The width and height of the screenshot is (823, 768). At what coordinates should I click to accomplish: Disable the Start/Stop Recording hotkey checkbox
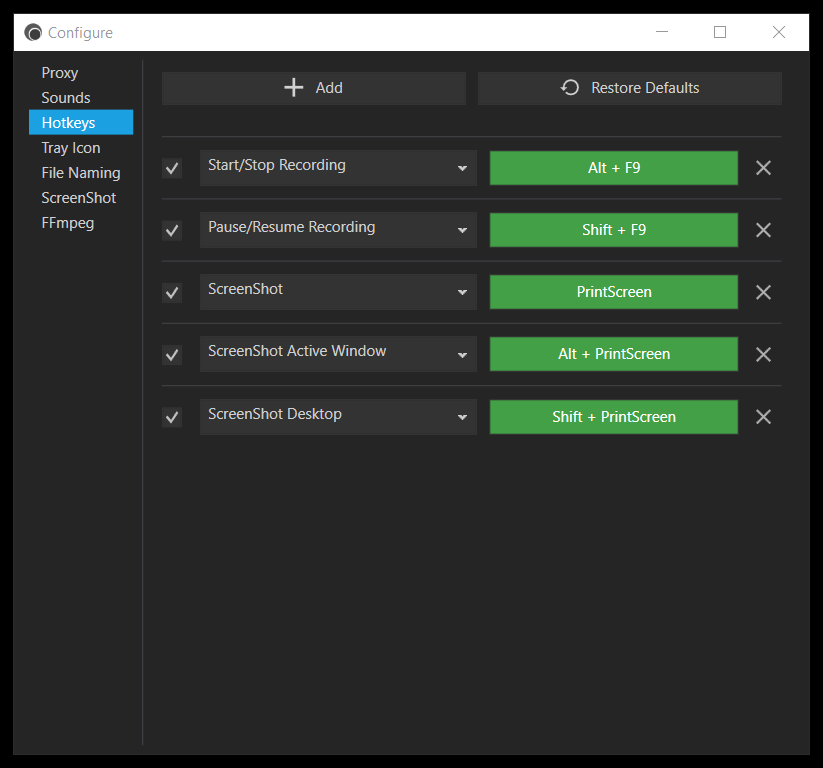tap(172, 169)
